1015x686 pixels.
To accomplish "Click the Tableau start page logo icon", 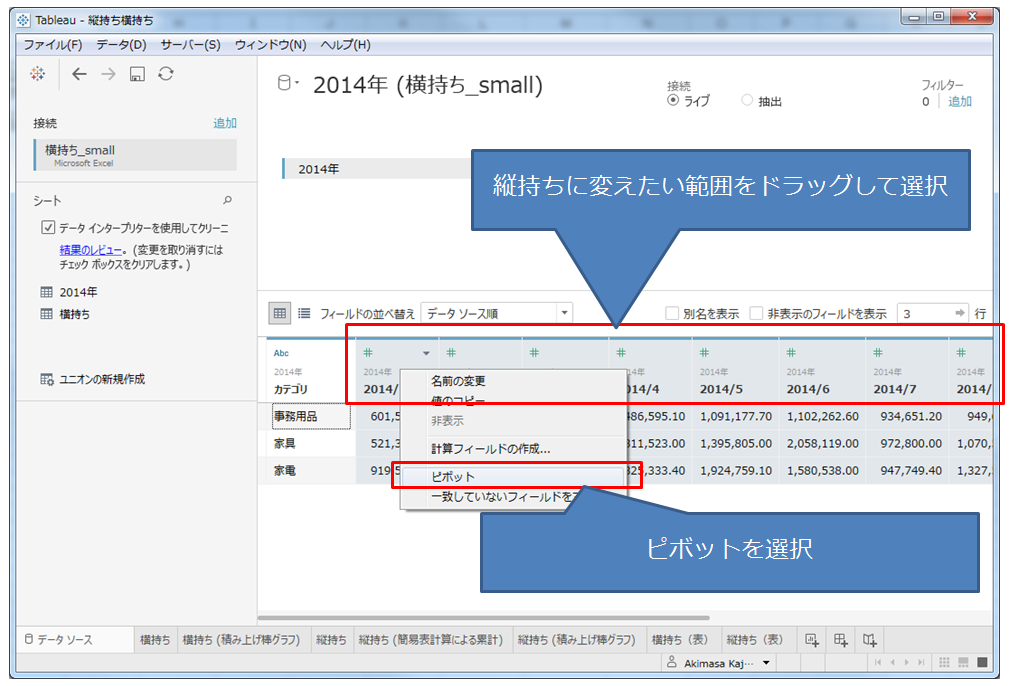I will point(38,74).
